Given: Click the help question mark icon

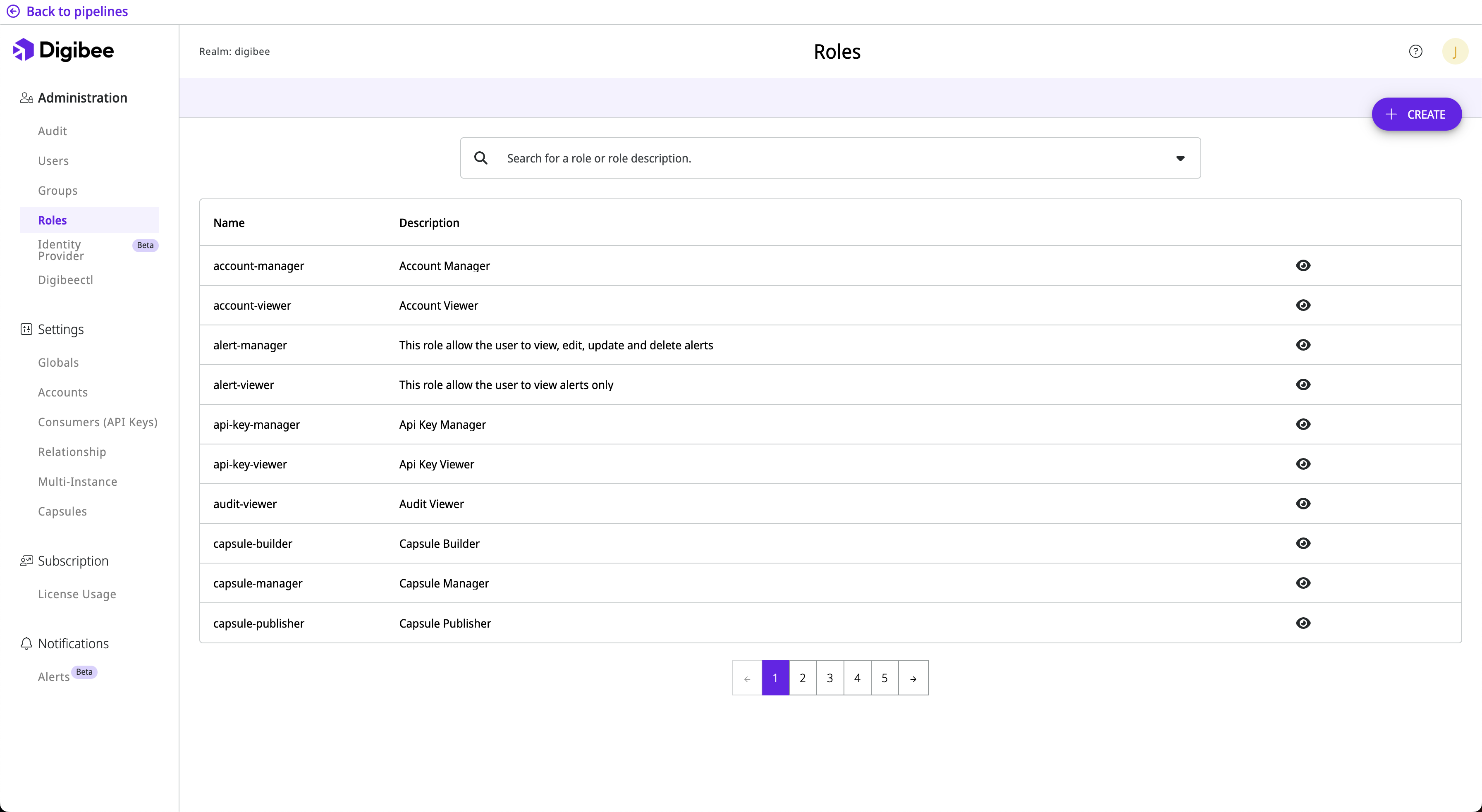Looking at the screenshot, I should [1415, 51].
